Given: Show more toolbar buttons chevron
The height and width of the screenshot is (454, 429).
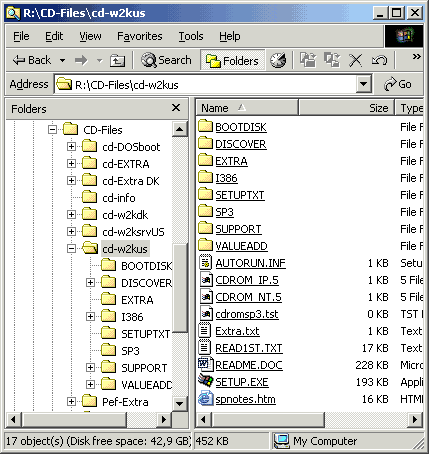Looking at the screenshot, I should 416,57.
